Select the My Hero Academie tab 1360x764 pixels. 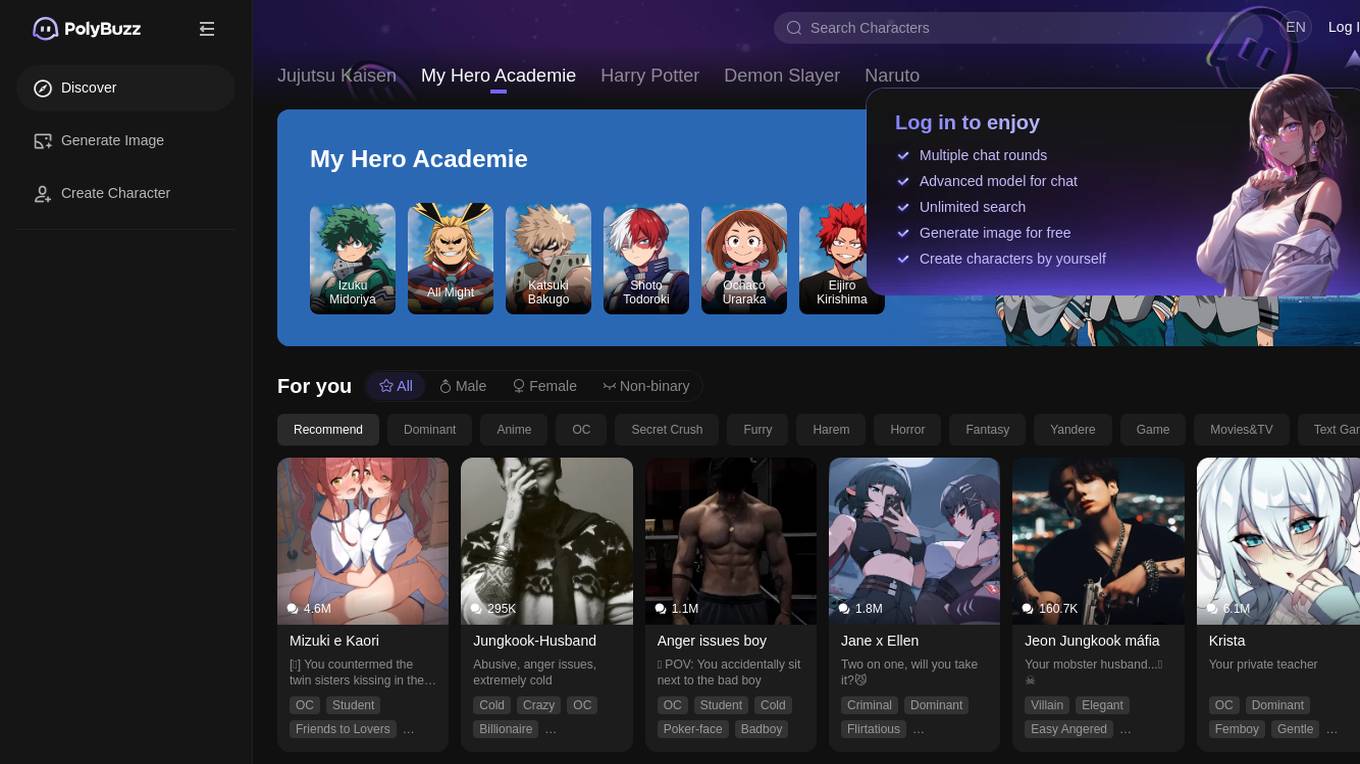click(498, 76)
